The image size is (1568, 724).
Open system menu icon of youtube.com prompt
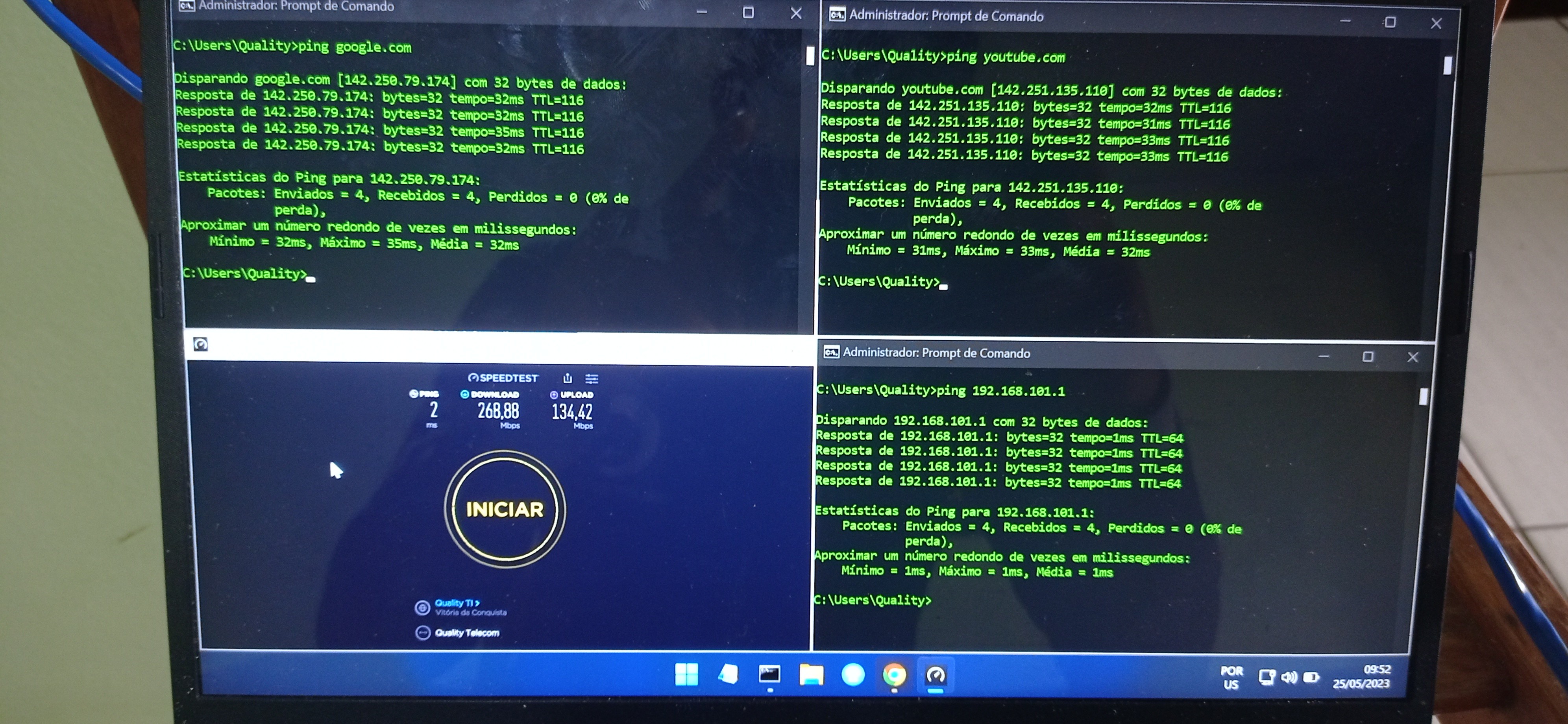837,15
